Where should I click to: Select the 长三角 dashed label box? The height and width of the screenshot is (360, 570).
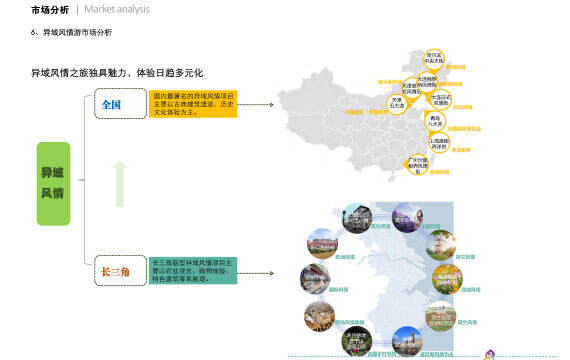120,271
